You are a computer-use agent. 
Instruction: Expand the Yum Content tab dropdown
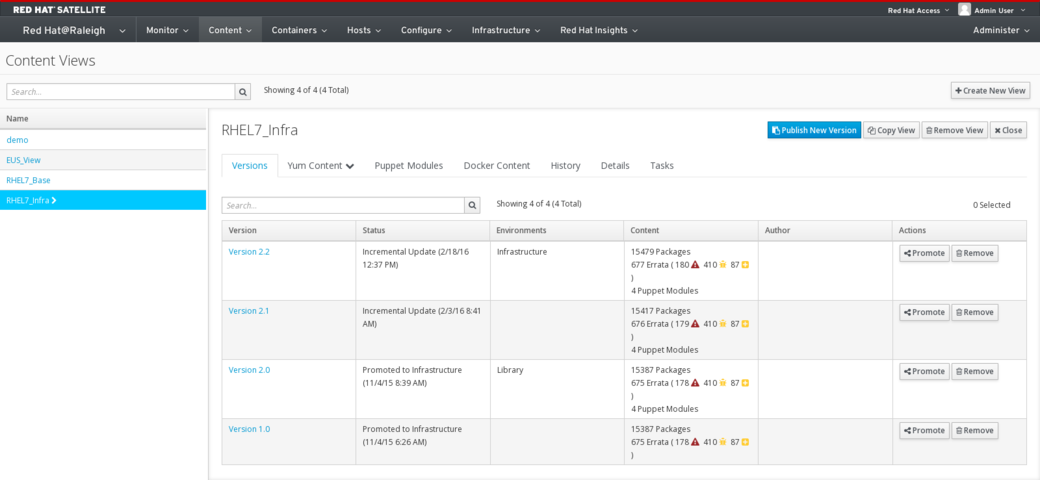pos(320,166)
